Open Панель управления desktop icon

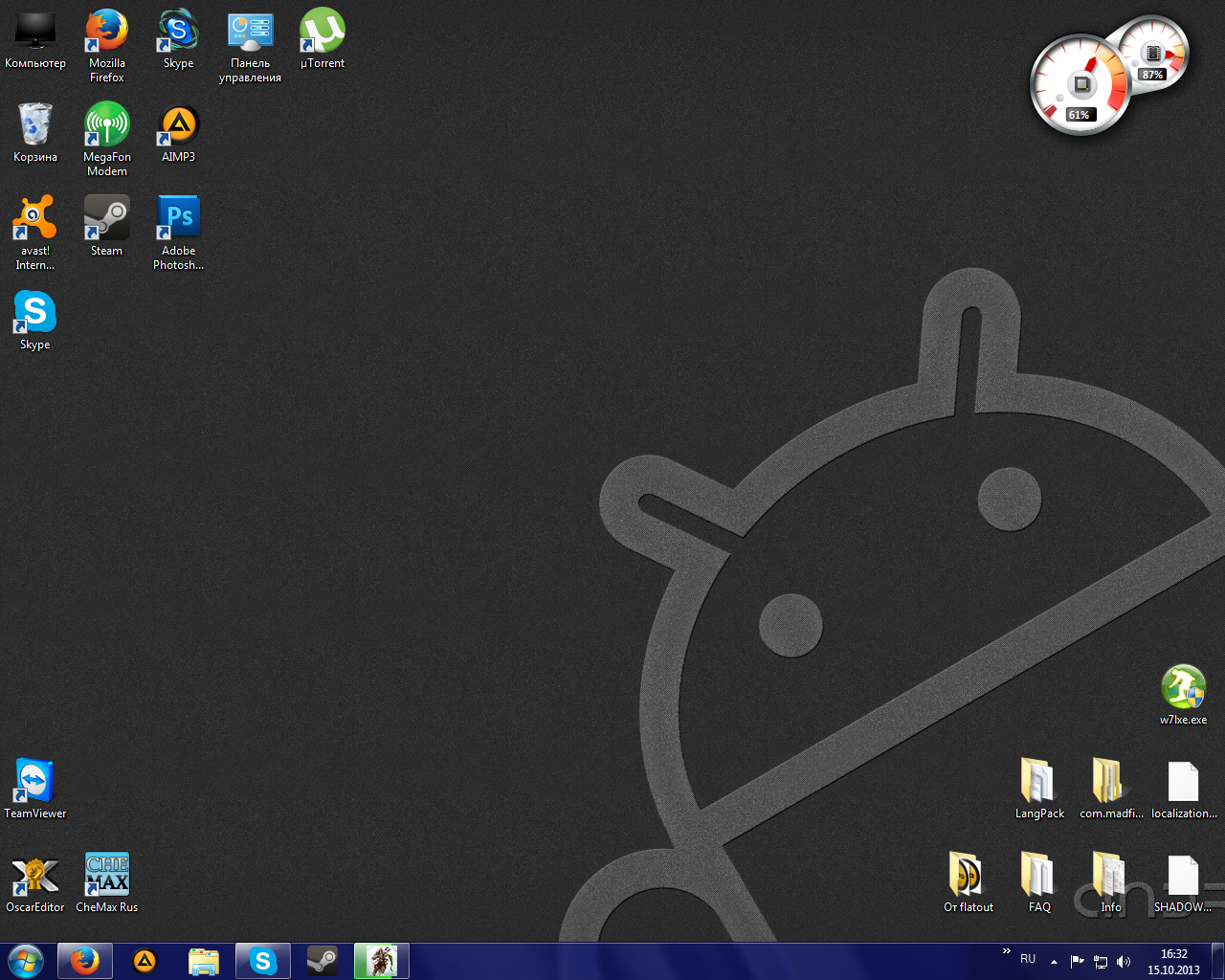pos(250,46)
